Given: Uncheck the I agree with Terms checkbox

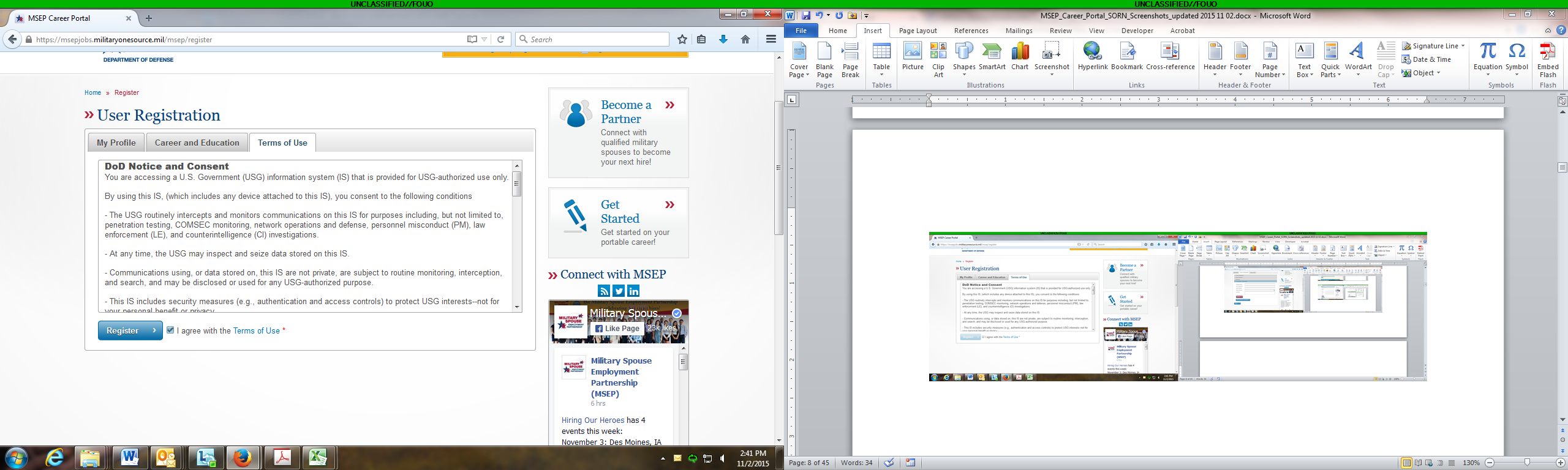Looking at the screenshot, I should point(170,330).
